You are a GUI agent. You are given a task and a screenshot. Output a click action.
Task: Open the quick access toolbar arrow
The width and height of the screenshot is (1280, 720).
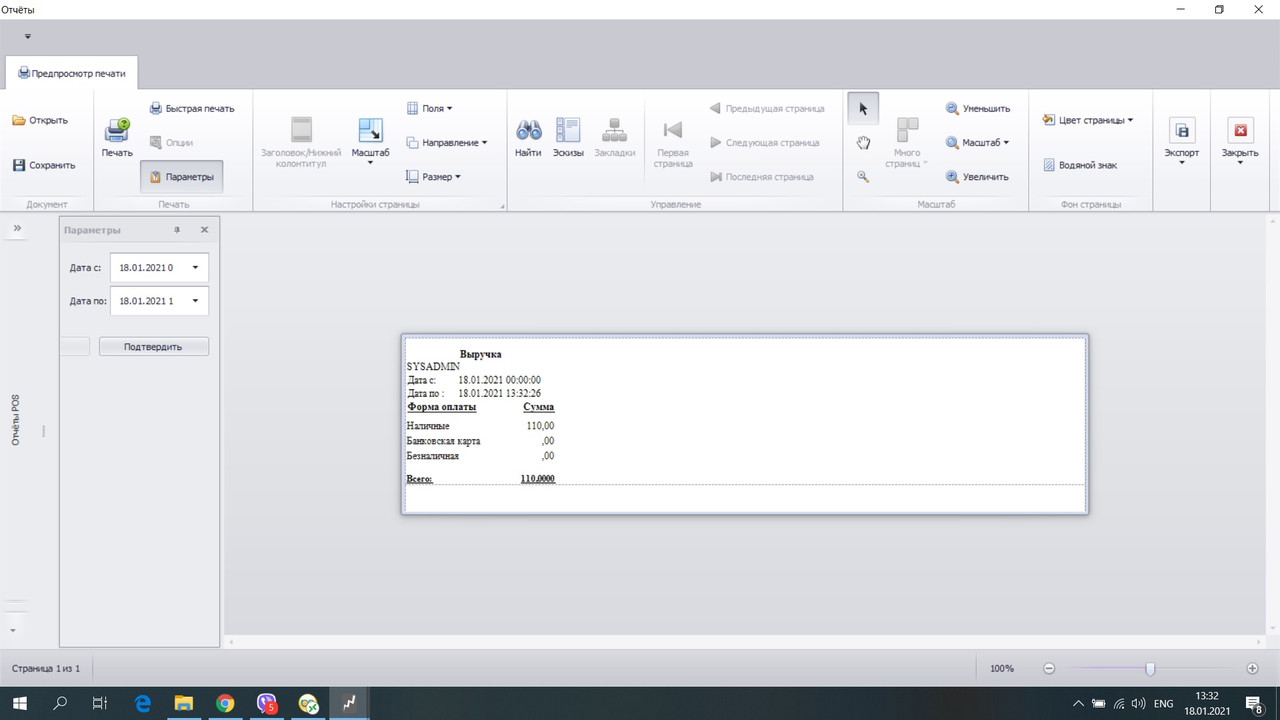click(28, 36)
